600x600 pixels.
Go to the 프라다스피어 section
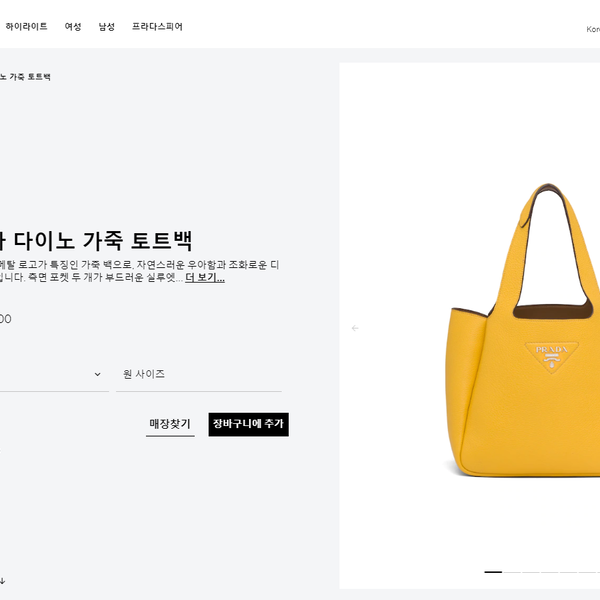tap(157, 26)
